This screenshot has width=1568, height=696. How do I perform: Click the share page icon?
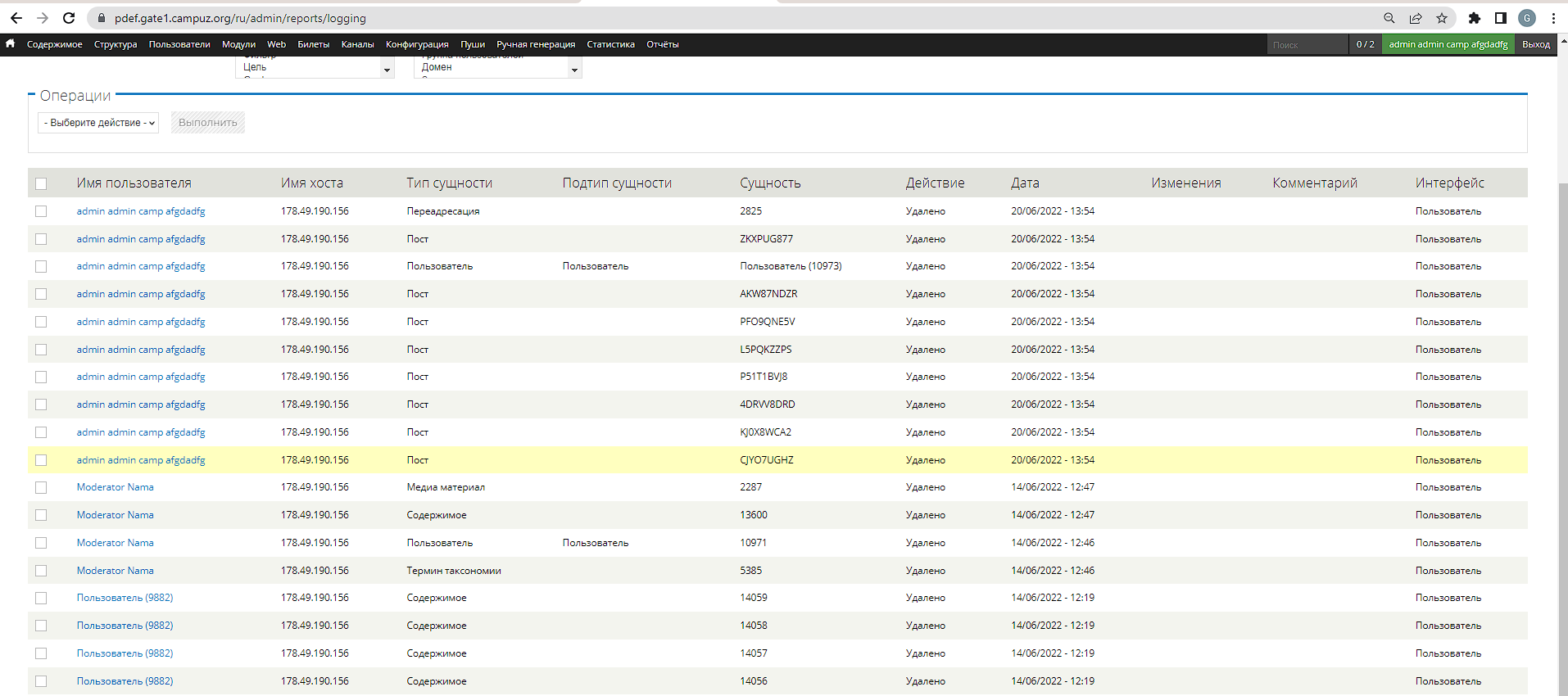(x=1416, y=18)
